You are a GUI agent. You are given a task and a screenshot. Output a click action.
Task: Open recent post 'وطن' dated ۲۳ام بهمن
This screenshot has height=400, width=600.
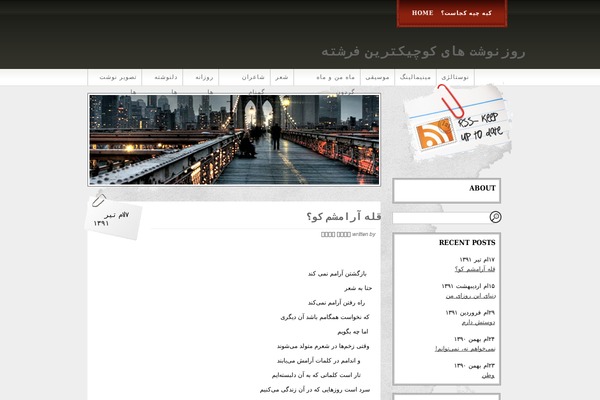[488, 376]
